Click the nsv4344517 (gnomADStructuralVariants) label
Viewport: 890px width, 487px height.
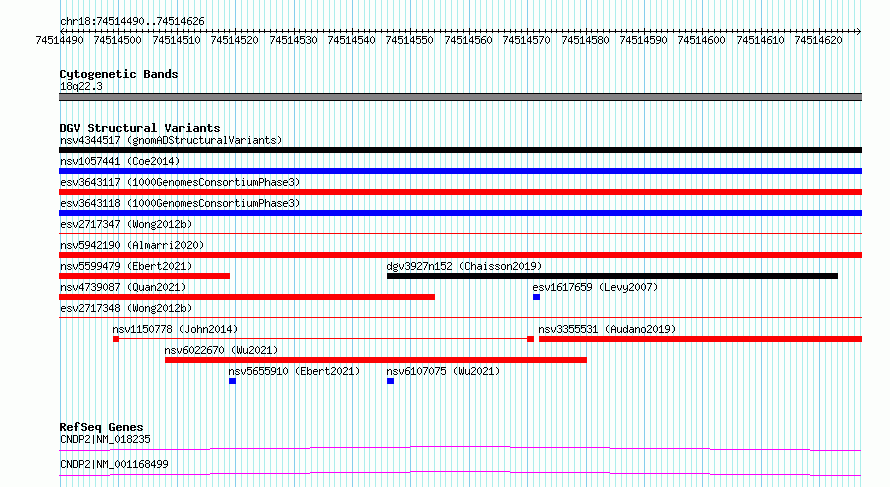171,140
